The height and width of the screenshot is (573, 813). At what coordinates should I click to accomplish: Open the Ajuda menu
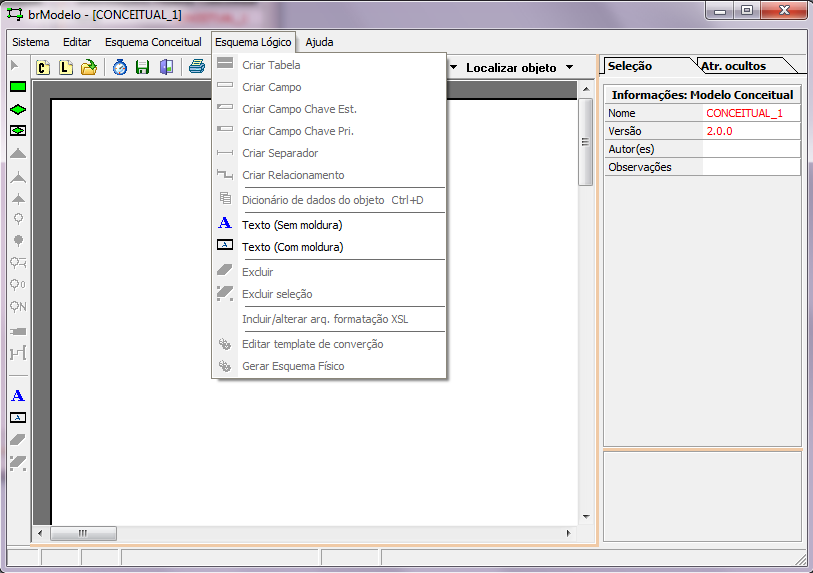[319, 43]
